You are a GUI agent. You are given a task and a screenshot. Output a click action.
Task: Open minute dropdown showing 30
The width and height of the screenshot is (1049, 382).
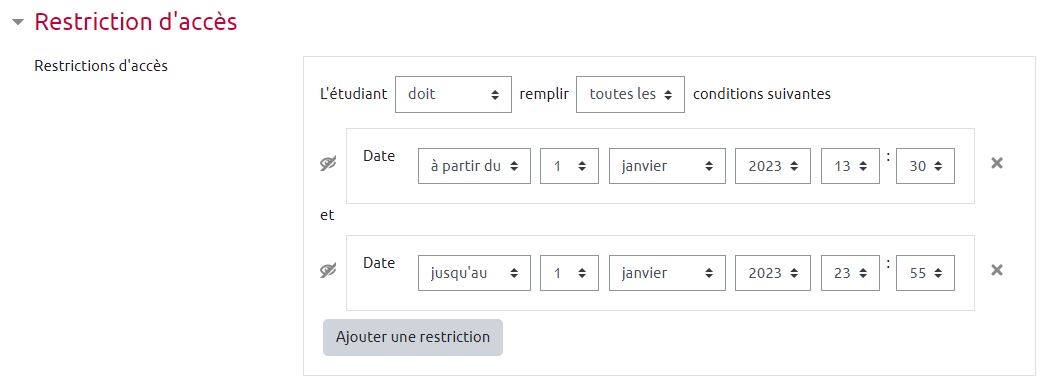925,166
